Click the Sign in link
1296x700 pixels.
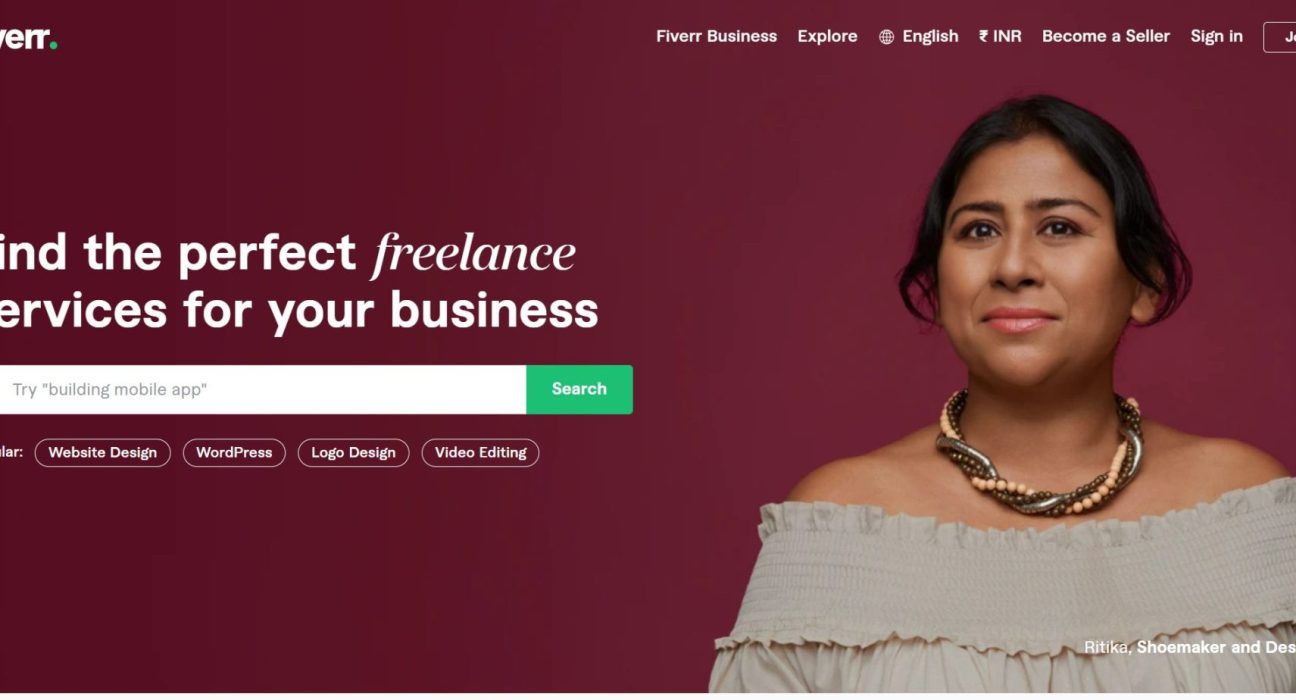(x=1216, y=36)
